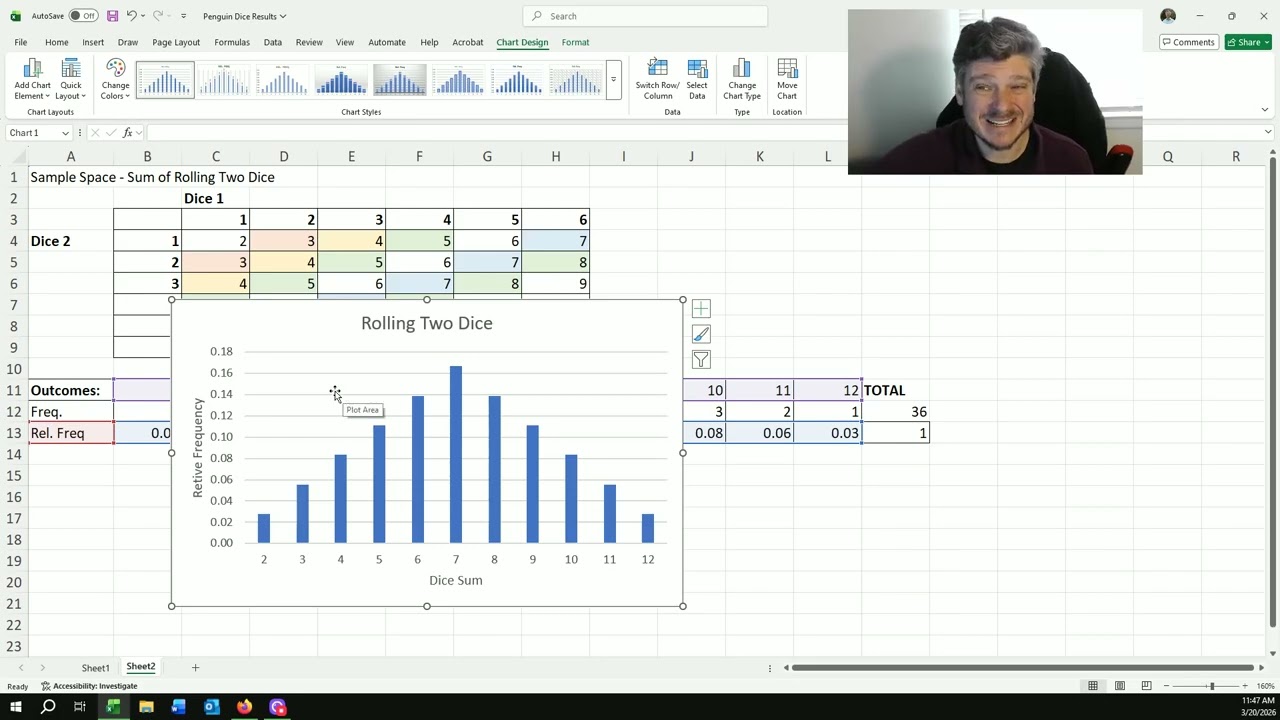Click the Dice Sum axis title
This screenshot has width=1280, height=720.
tap(455, 580)
